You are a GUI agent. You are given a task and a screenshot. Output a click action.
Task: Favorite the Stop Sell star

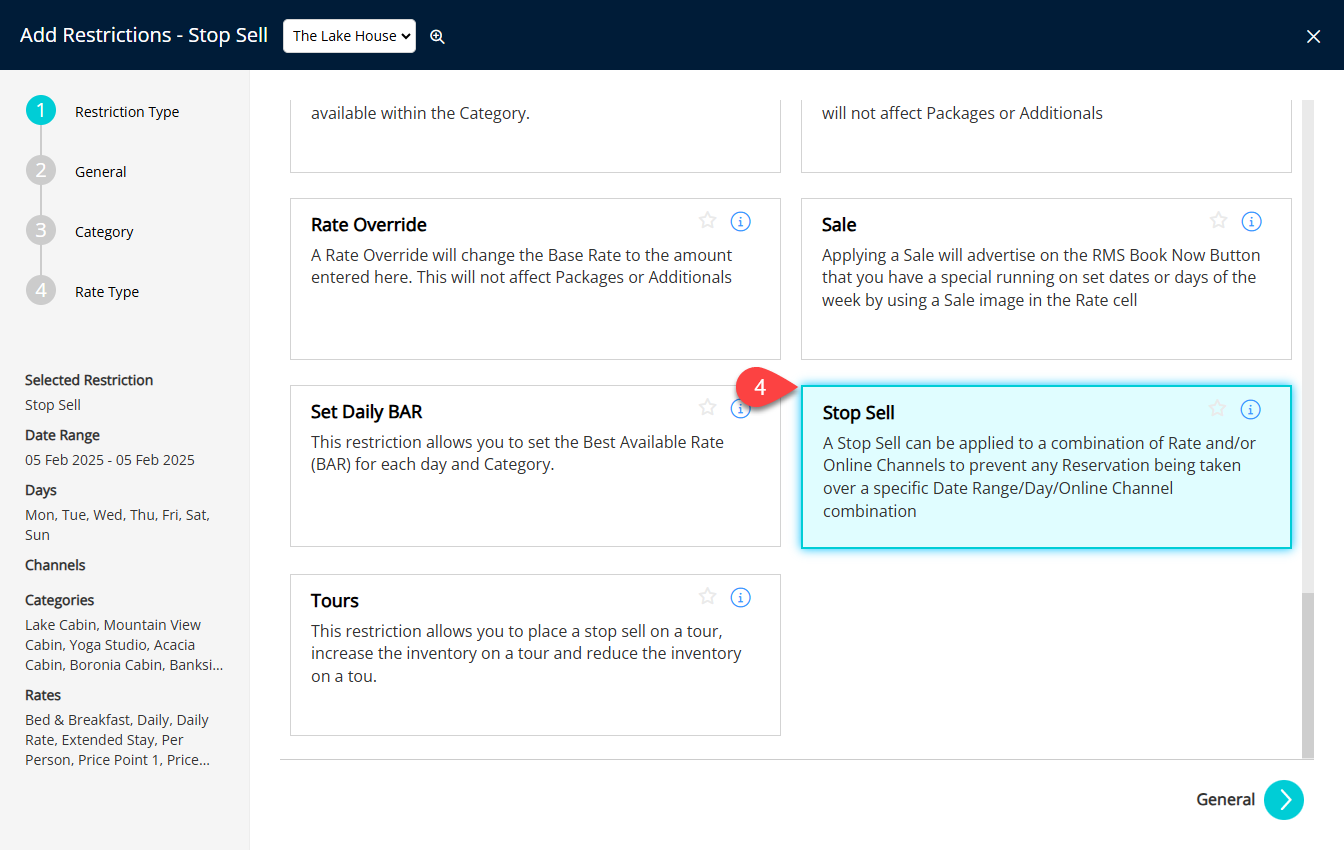(x=1217, y=408)
